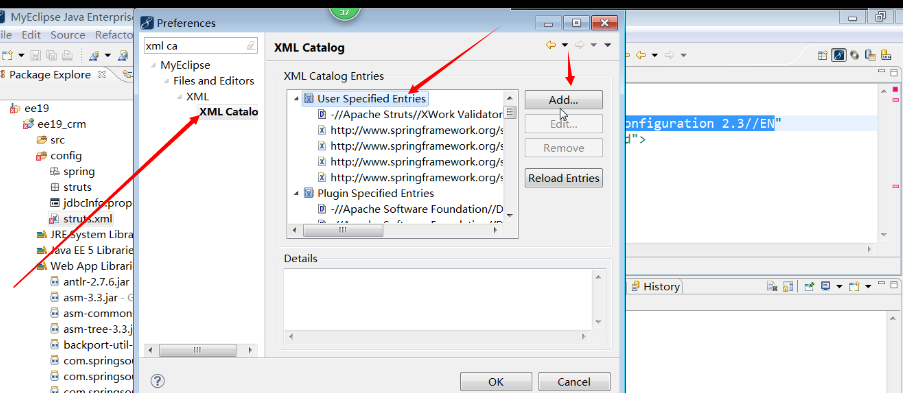
Task: Open New wizard dropdown arrow
Action: click(x=21, y=55)
